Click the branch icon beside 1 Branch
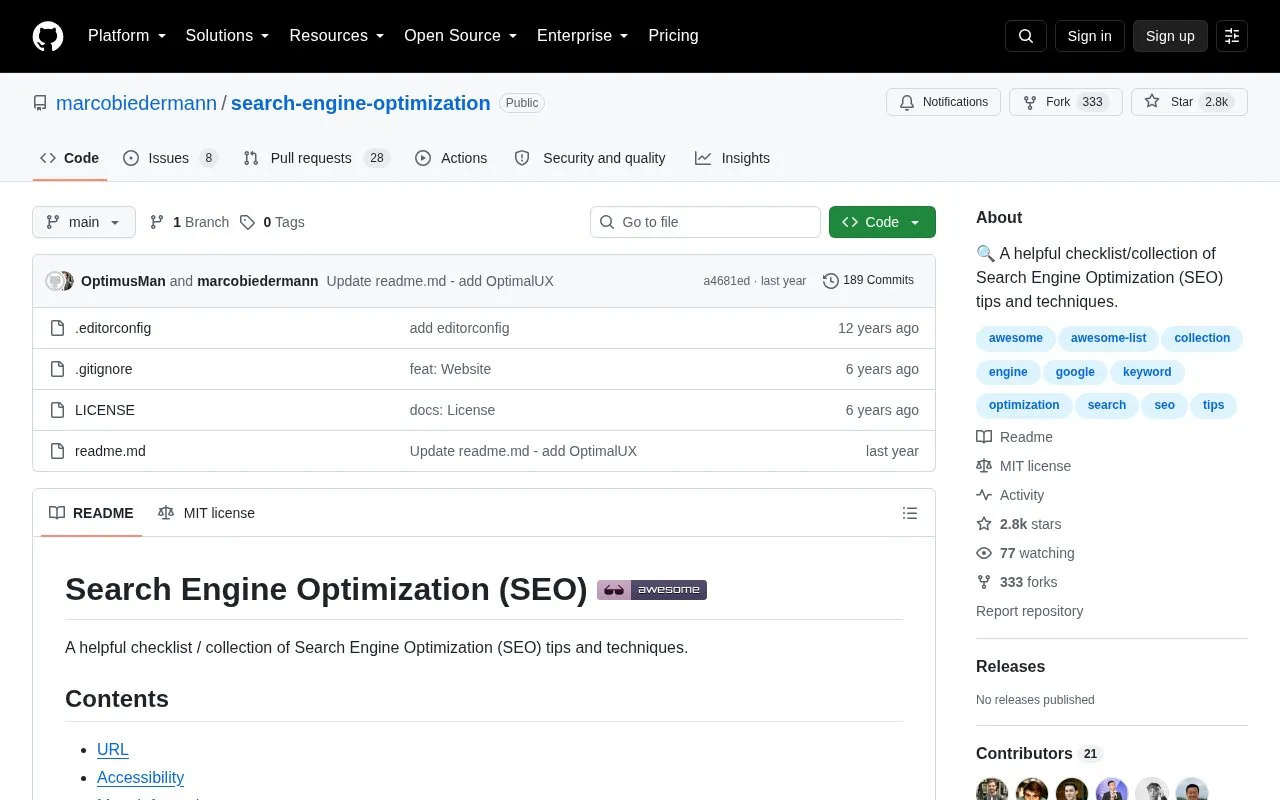The width and height of the screenshot is (1280, 800). point(157,222)
